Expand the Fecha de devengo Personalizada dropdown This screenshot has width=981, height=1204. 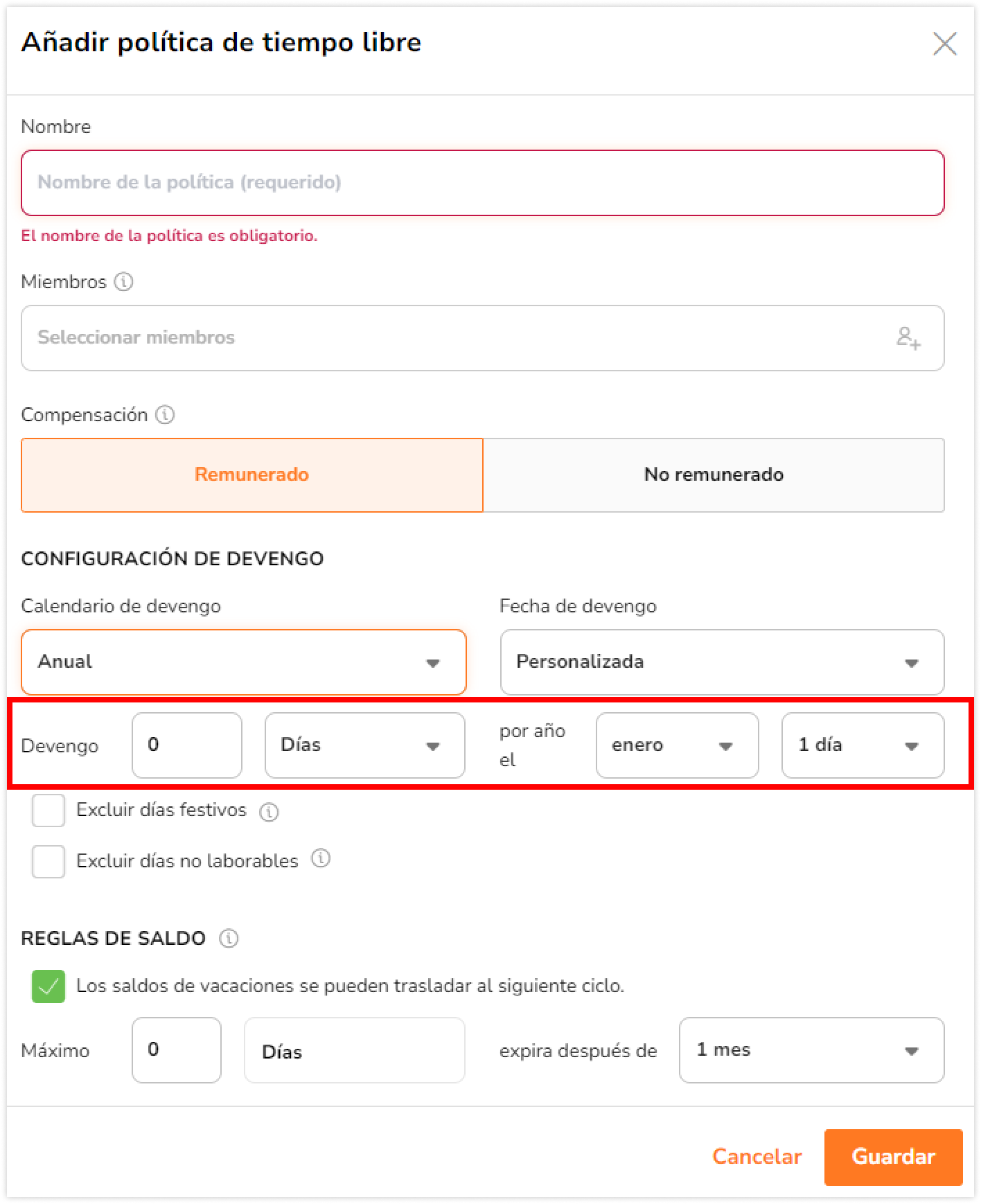click(722, 662)
